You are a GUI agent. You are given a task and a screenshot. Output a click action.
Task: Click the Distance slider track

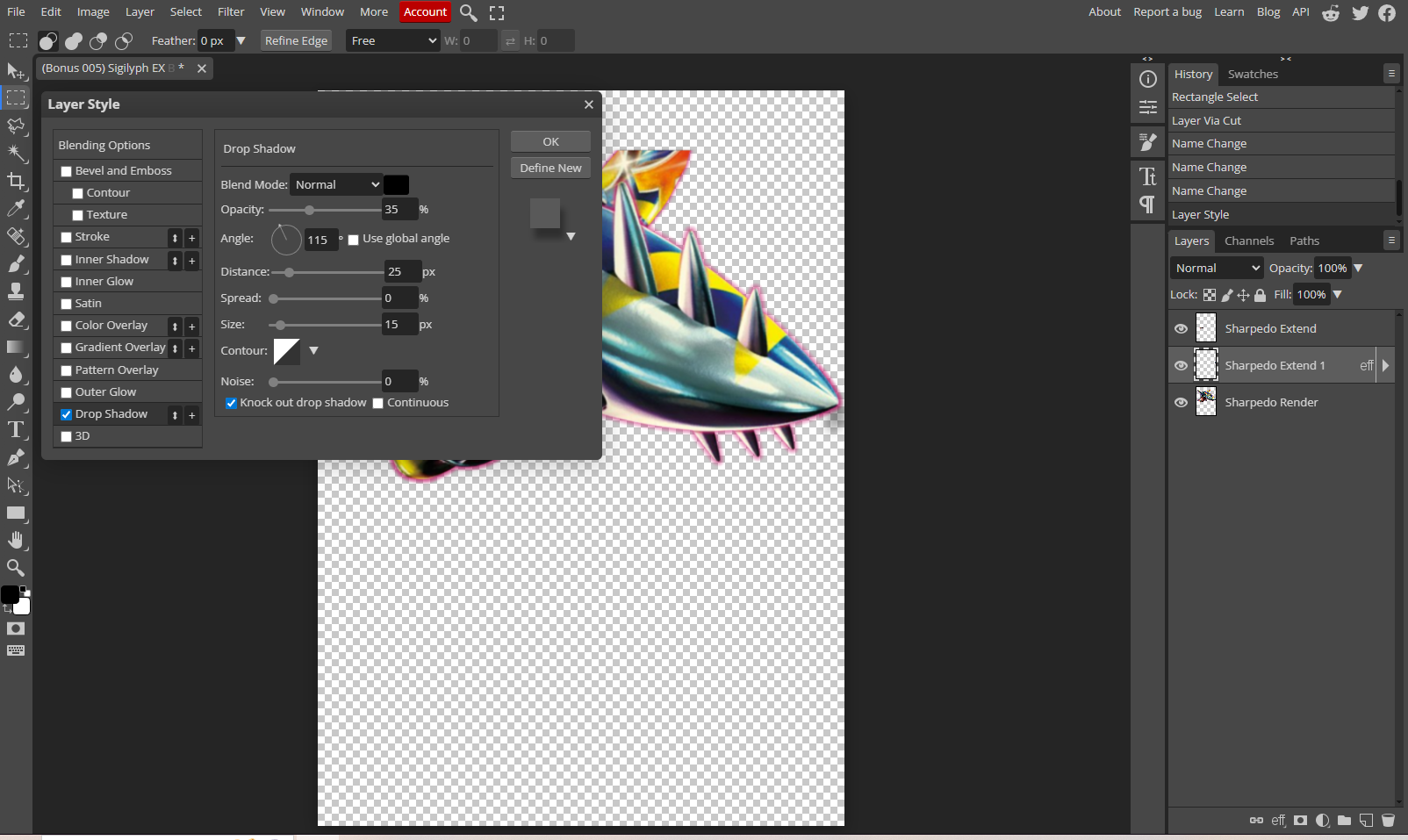[327, 272]
